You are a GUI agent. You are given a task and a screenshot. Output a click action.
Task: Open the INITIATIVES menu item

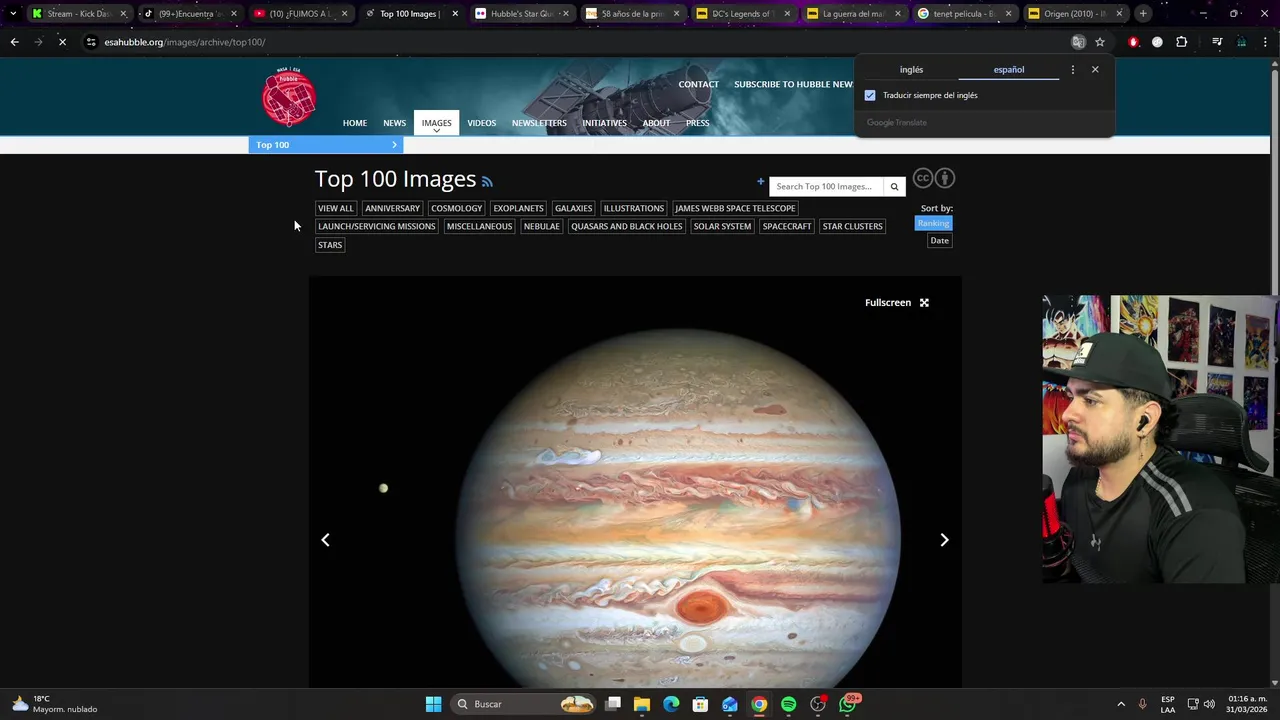604,123
